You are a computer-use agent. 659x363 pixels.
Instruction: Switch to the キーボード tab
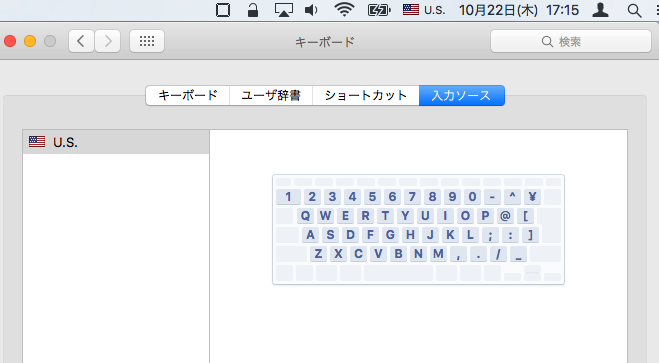pos(187,95)
